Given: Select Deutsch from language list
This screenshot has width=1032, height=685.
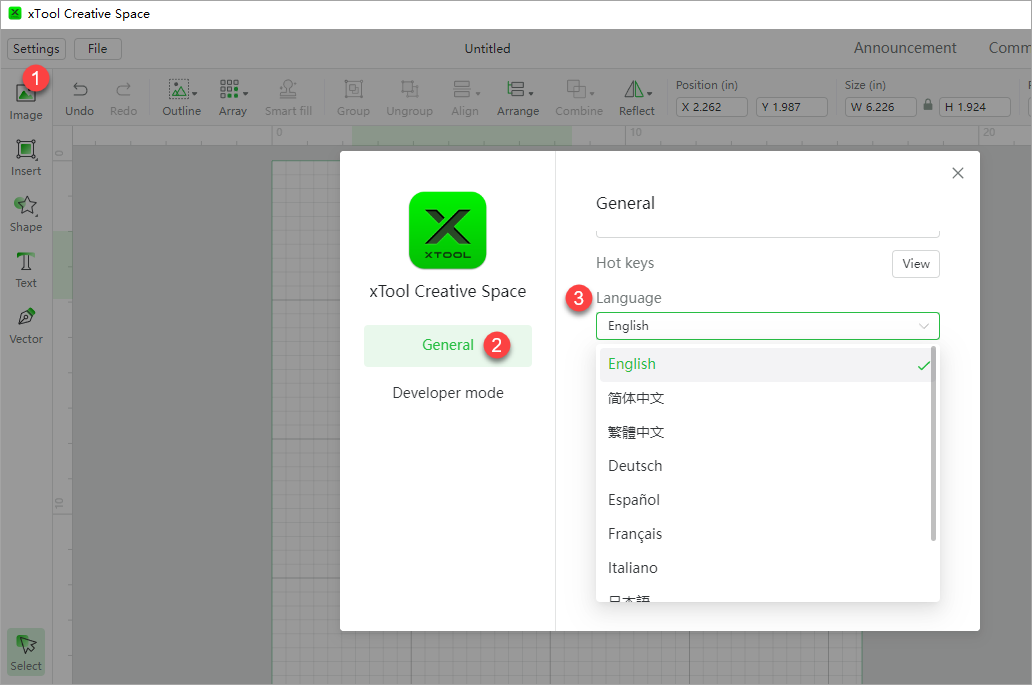Looking at the screenshot, I should point(635,466).
